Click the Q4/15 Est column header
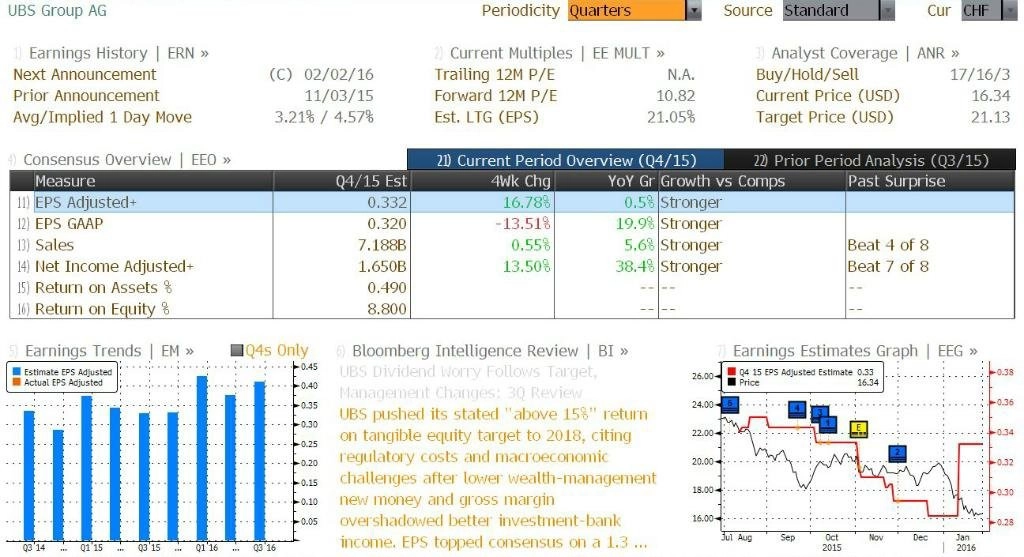The height and width of the screenshot is (557, 1024). [342, 181]
